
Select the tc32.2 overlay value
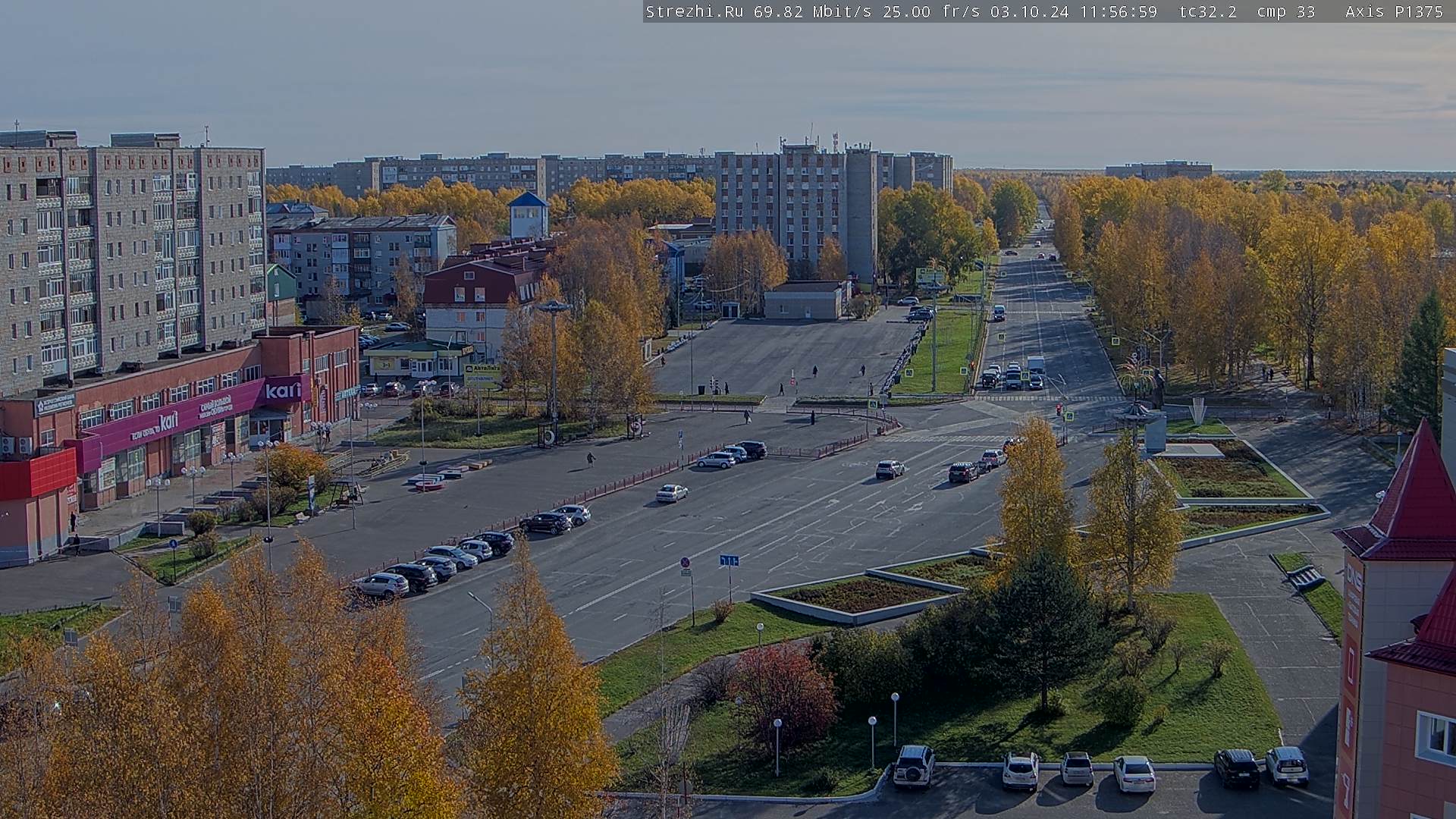pos(1208,11)
